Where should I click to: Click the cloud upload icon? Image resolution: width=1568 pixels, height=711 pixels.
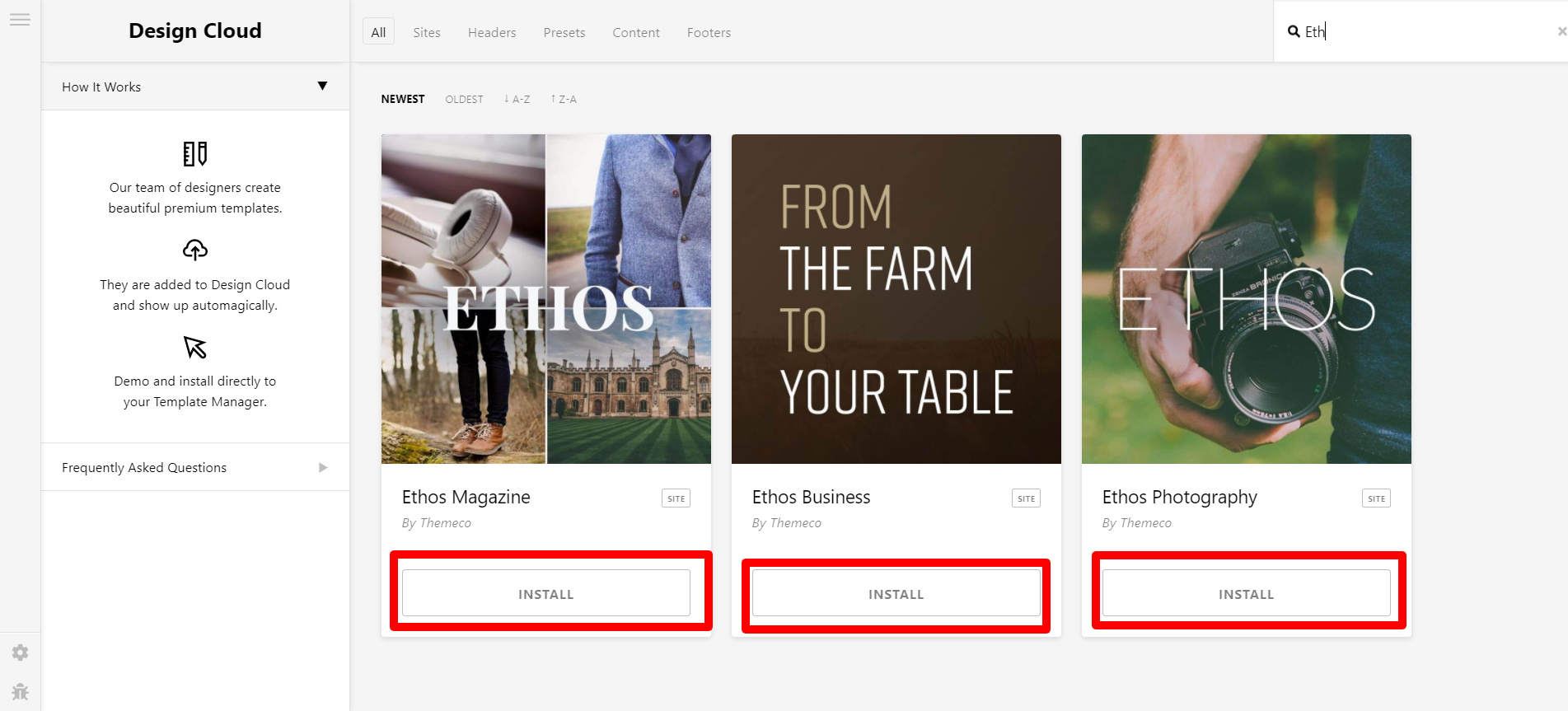(x=195, y=250)
